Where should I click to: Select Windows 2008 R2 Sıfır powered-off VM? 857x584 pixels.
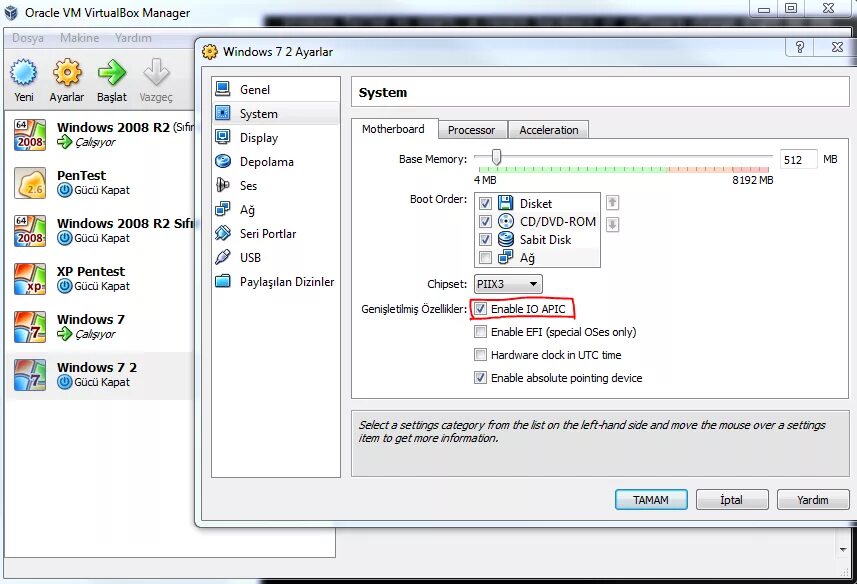coord(101,231)
